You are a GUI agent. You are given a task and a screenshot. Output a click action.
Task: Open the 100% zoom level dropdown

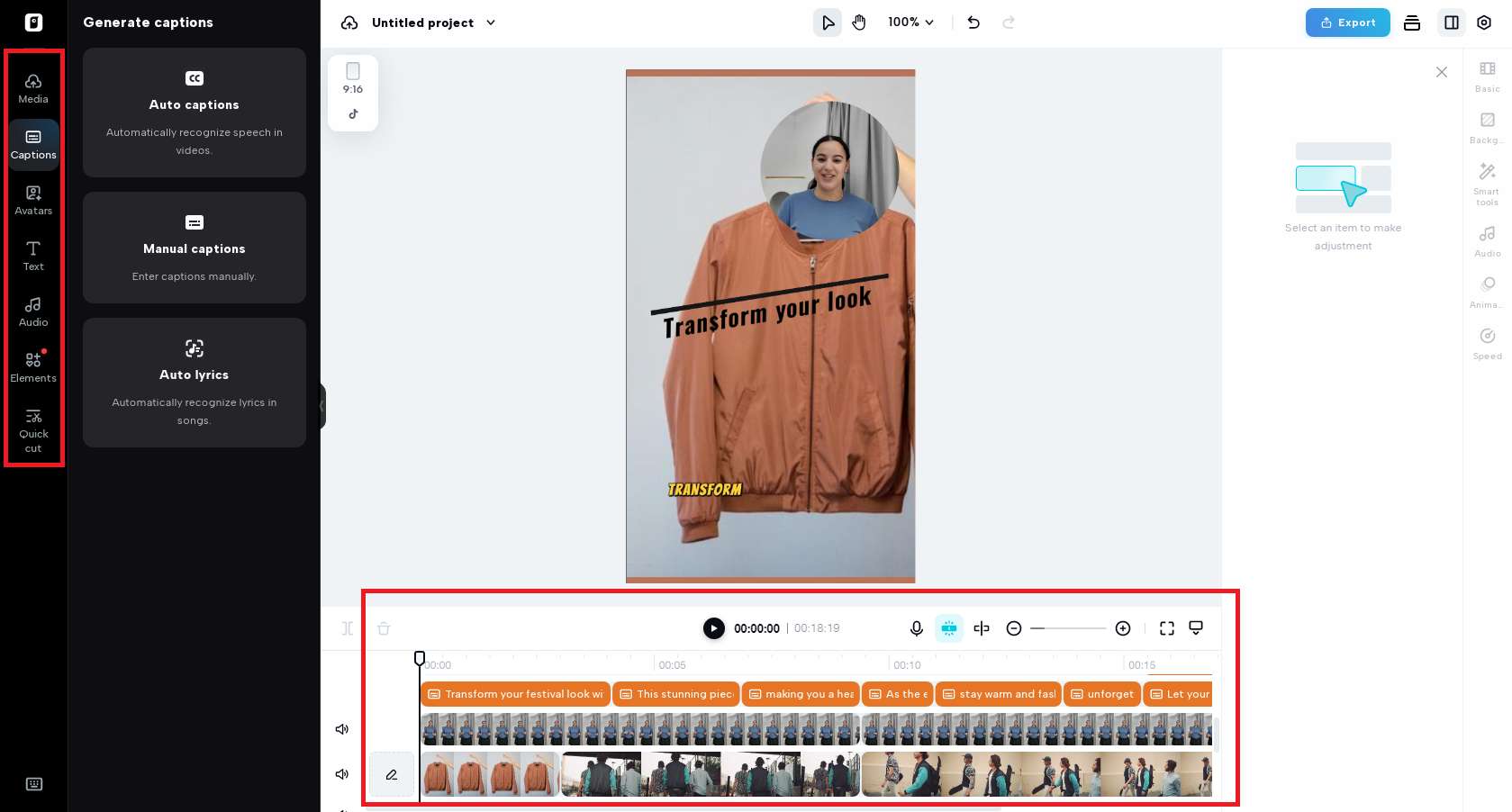pyautogui.click(x=910, y=23)
